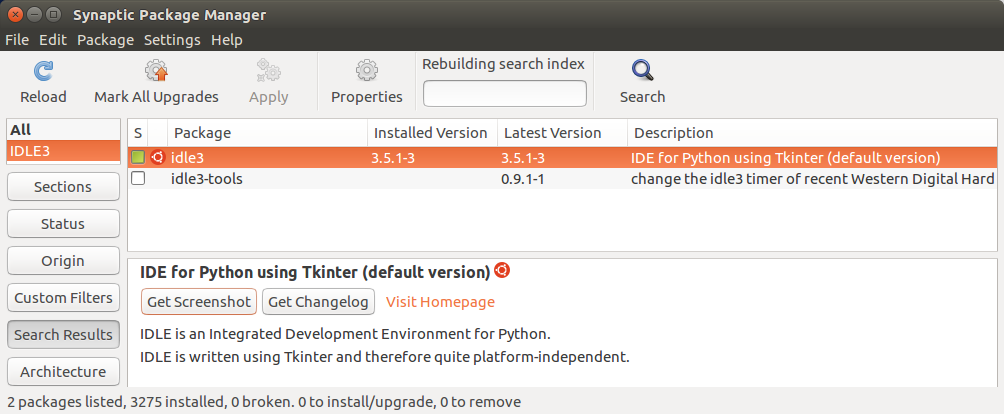Select the idle3 package name
The height and width of the screenshot is (414, 1004).
pyautogui.click(x=188, y=158)
